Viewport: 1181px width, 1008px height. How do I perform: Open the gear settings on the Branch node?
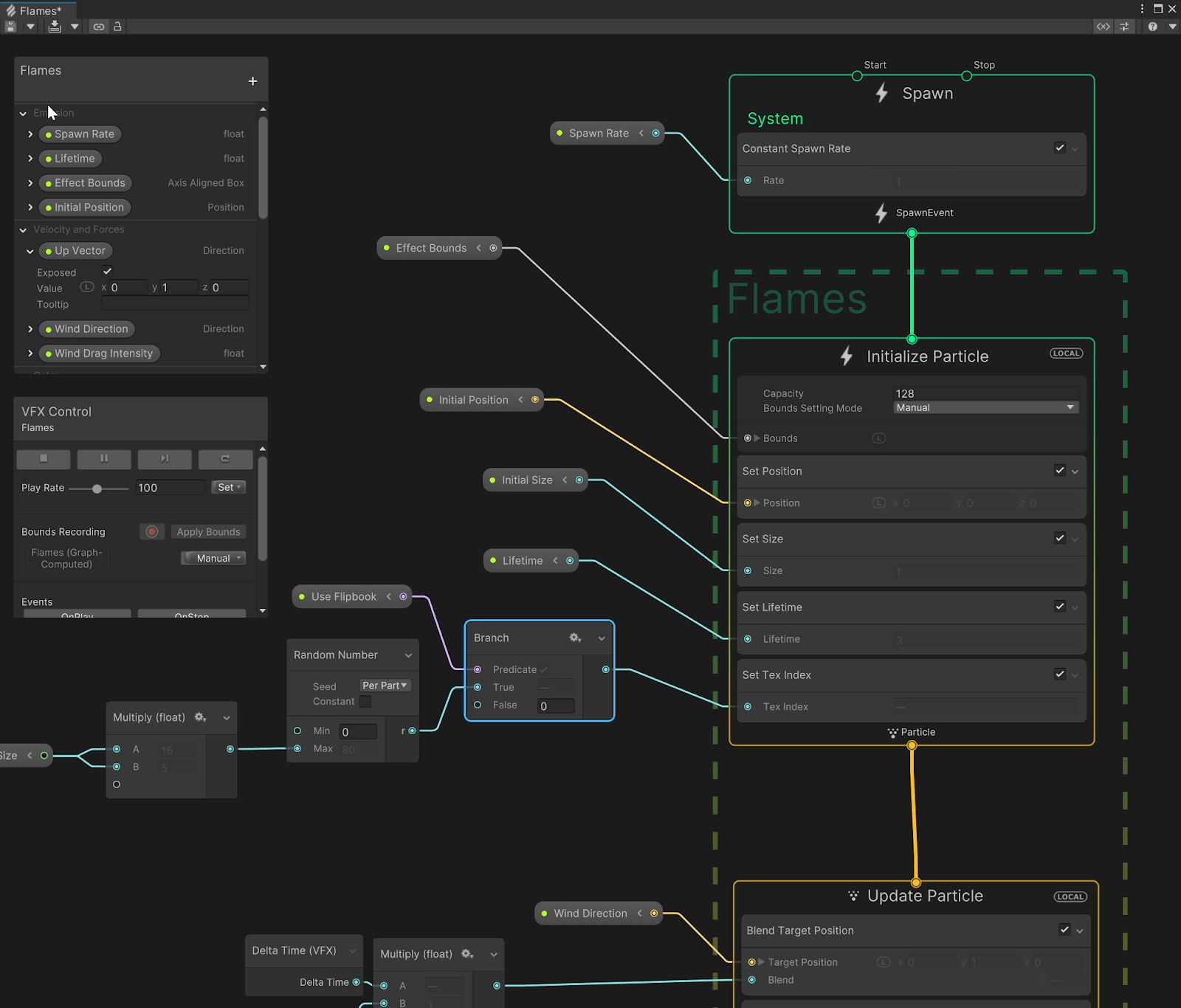[x=575, y=638]
